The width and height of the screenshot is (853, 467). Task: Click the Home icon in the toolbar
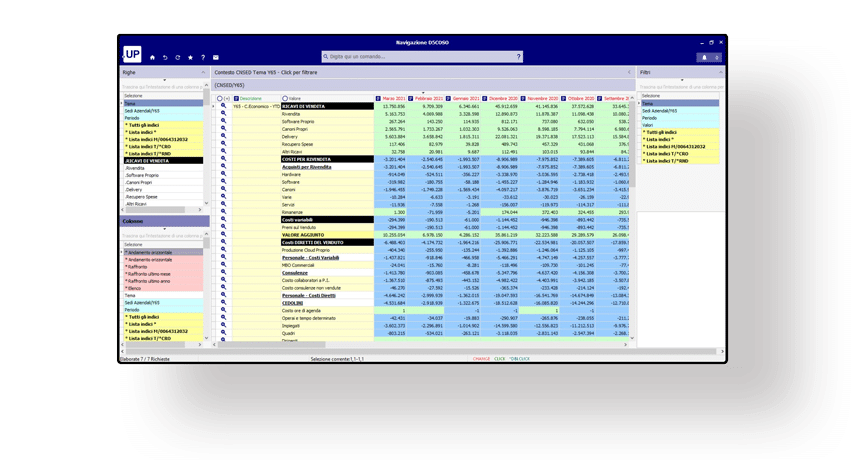pos(153,57)
